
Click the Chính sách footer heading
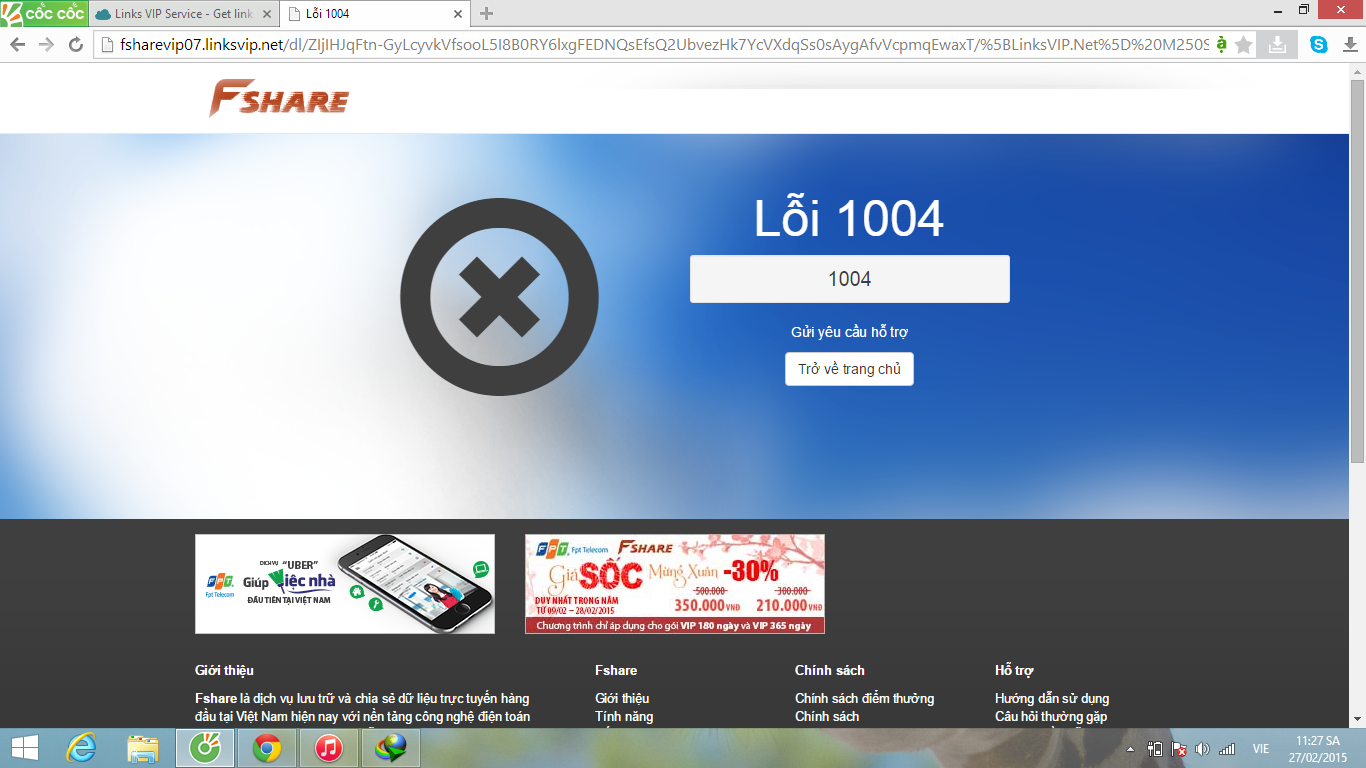(830, 670)
